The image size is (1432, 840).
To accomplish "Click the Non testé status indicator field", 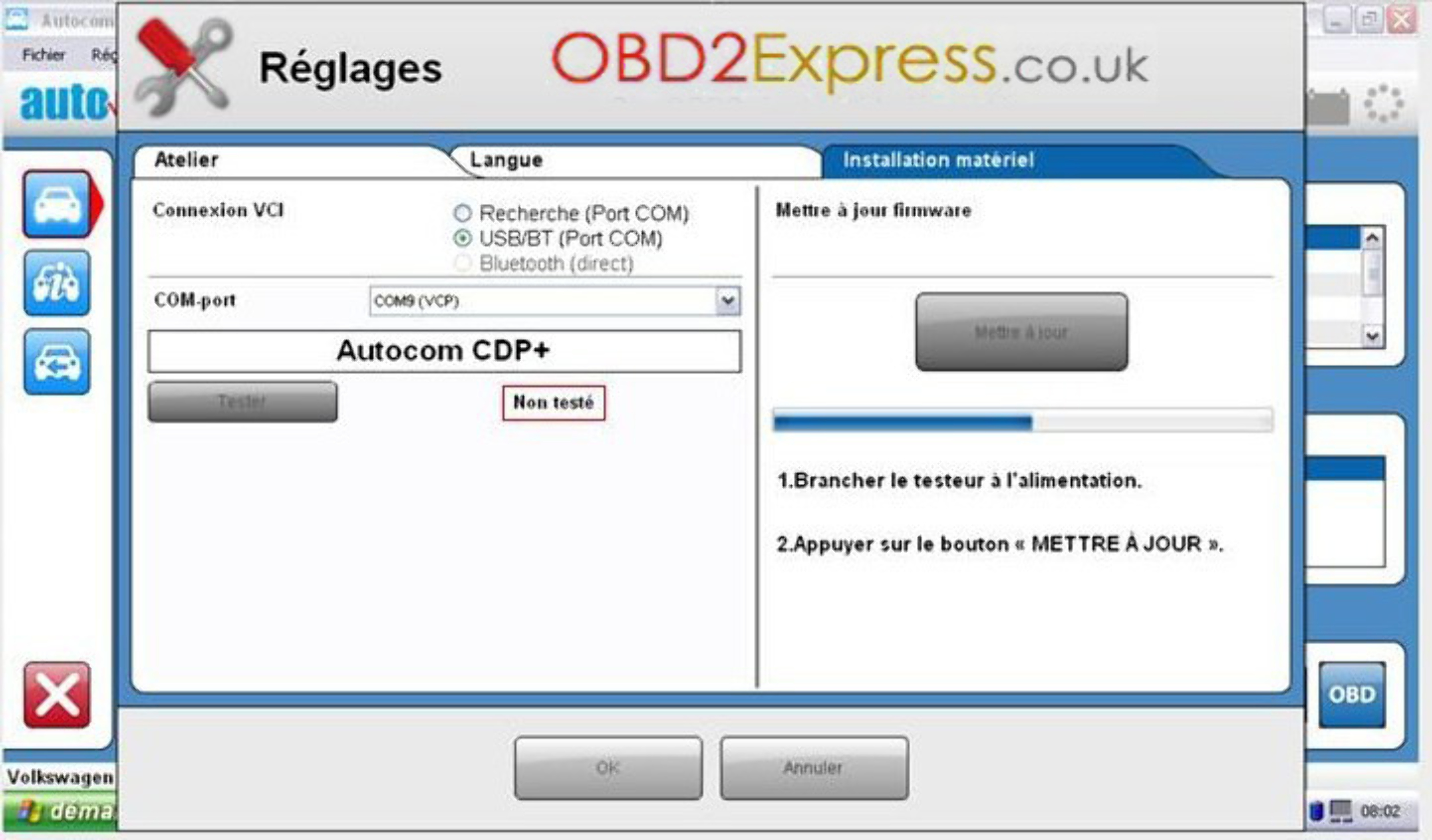I will tap(554, 402).
